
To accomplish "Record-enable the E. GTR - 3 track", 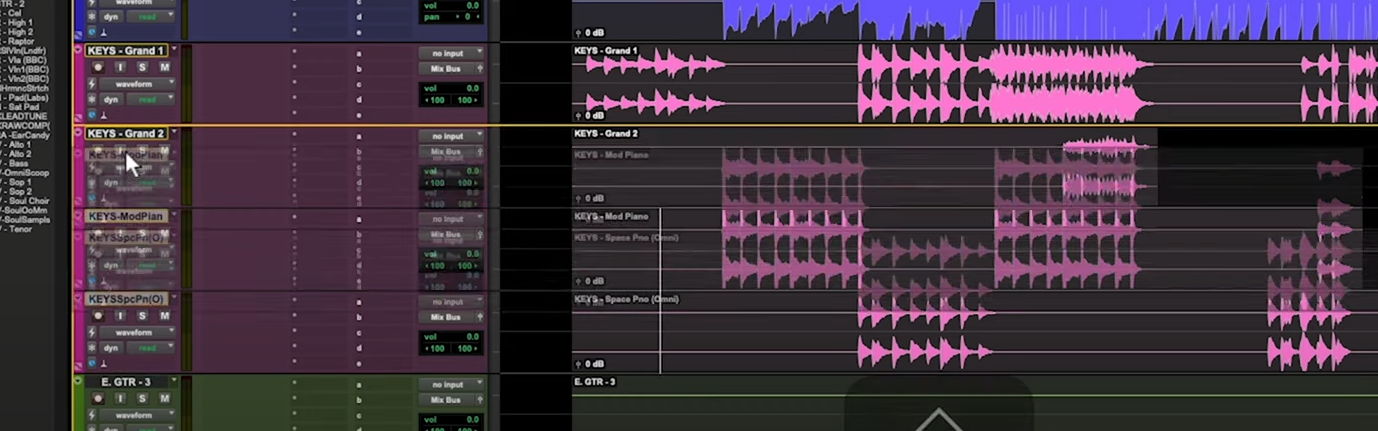I will 98,398.
